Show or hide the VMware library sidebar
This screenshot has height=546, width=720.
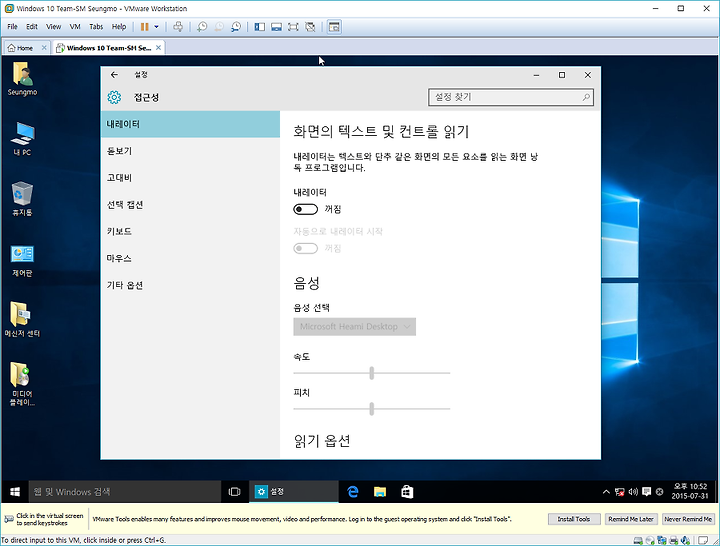(260, 27)
